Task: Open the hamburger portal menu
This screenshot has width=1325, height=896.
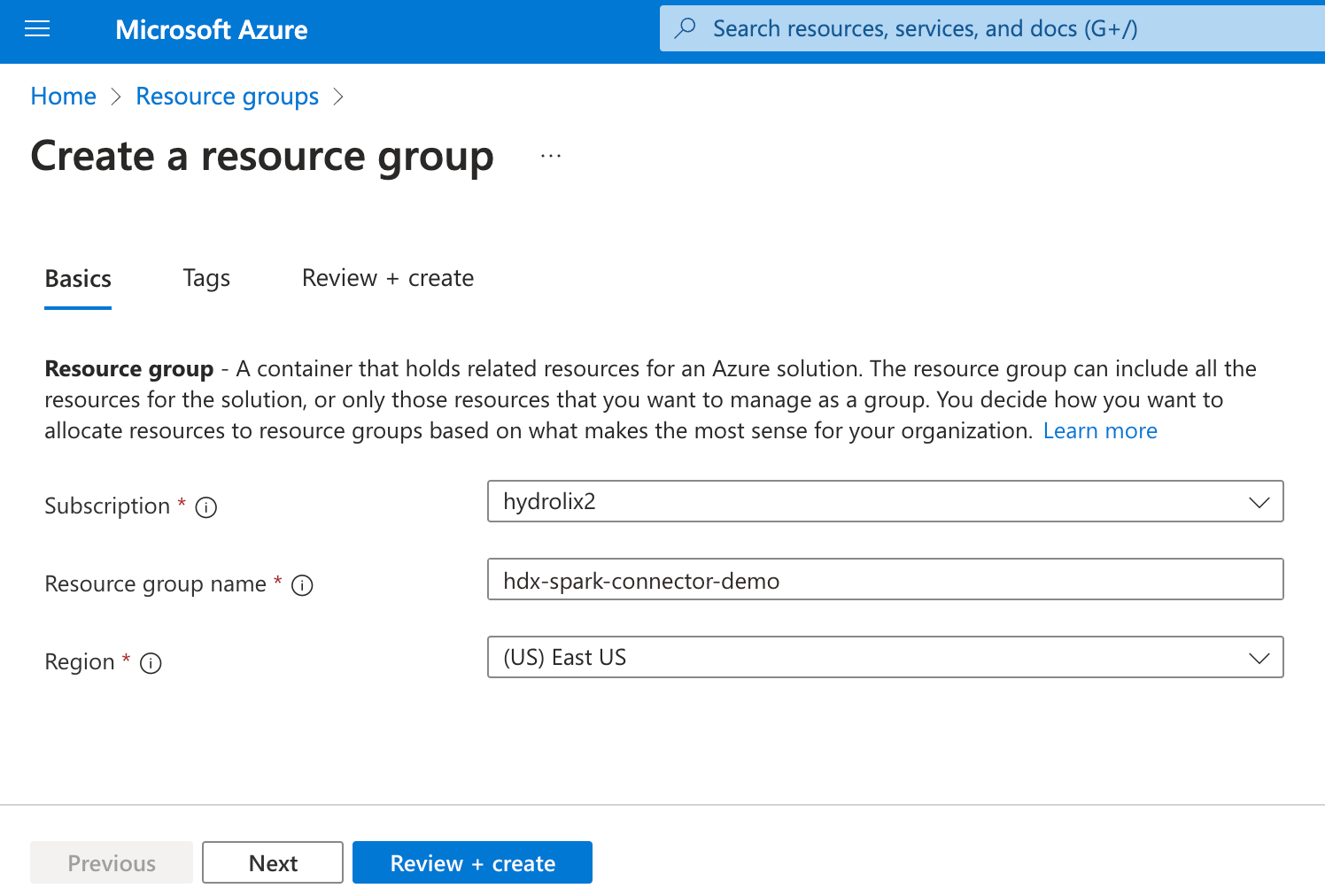Action: (37, 29)
